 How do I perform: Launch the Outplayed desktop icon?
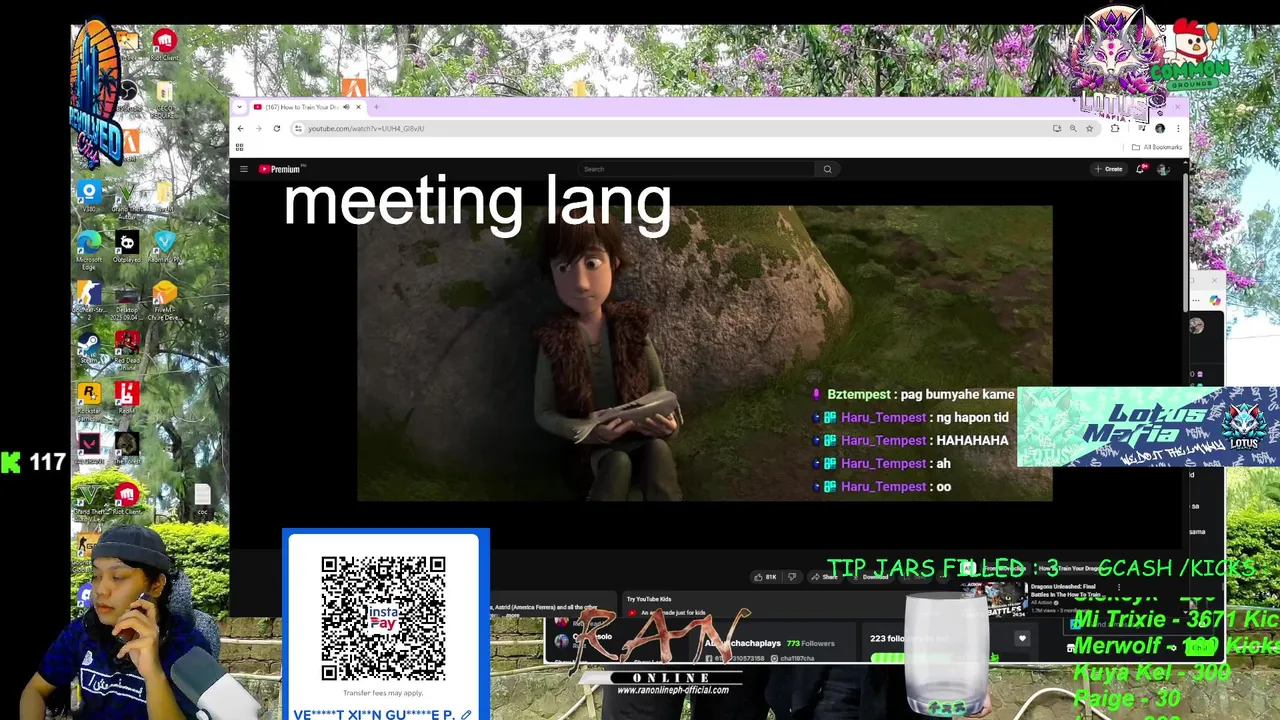127,247
